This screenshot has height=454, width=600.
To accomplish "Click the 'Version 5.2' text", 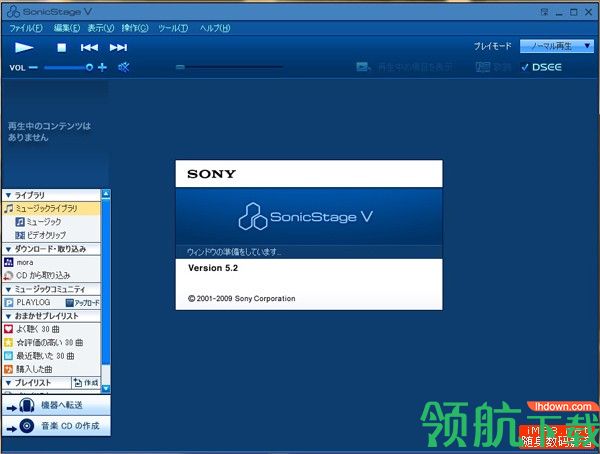I will click(213, 268).
